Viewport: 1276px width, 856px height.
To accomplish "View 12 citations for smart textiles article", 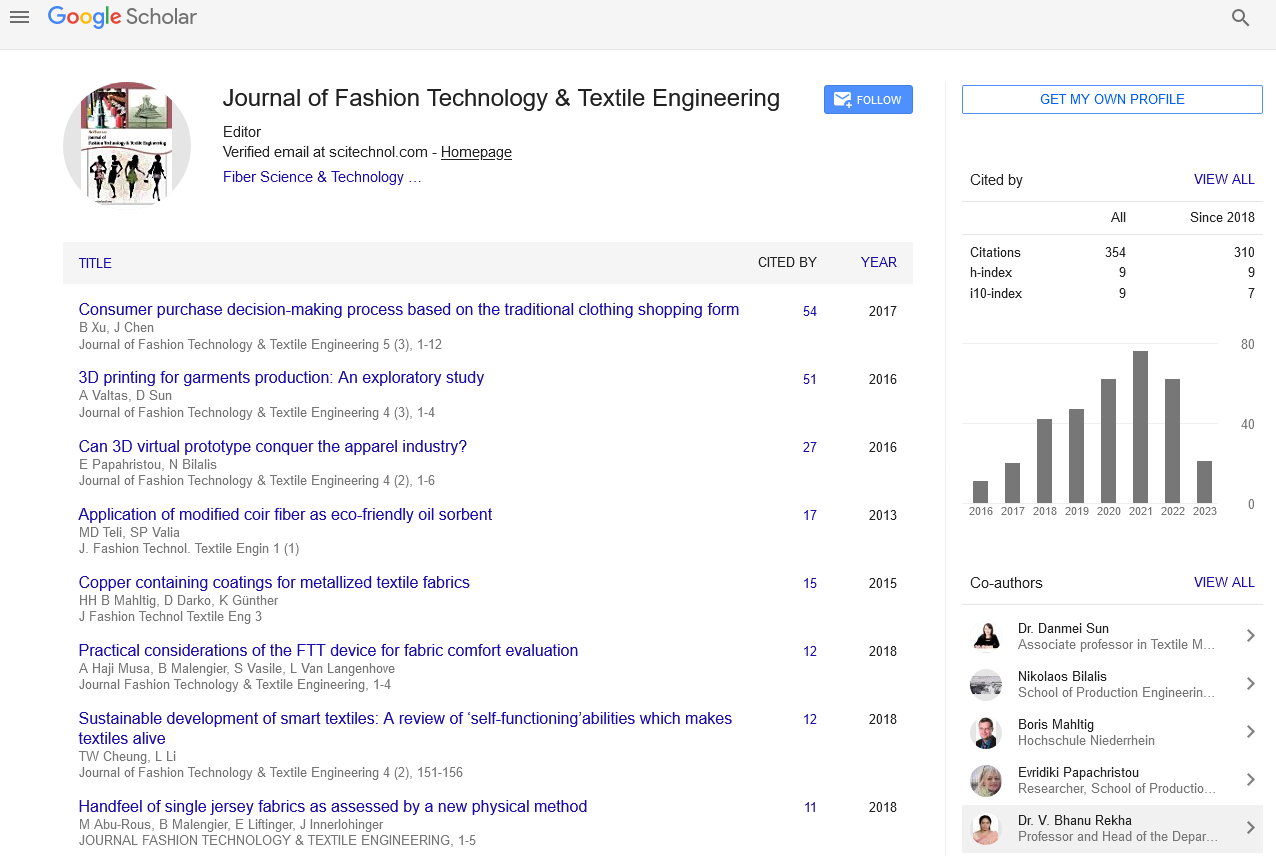I will pos(810,720).
